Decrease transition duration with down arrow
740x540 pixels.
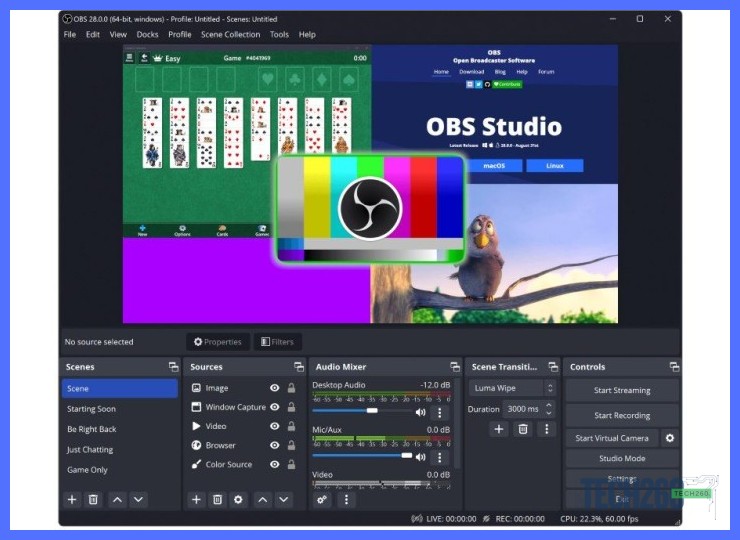548,413
